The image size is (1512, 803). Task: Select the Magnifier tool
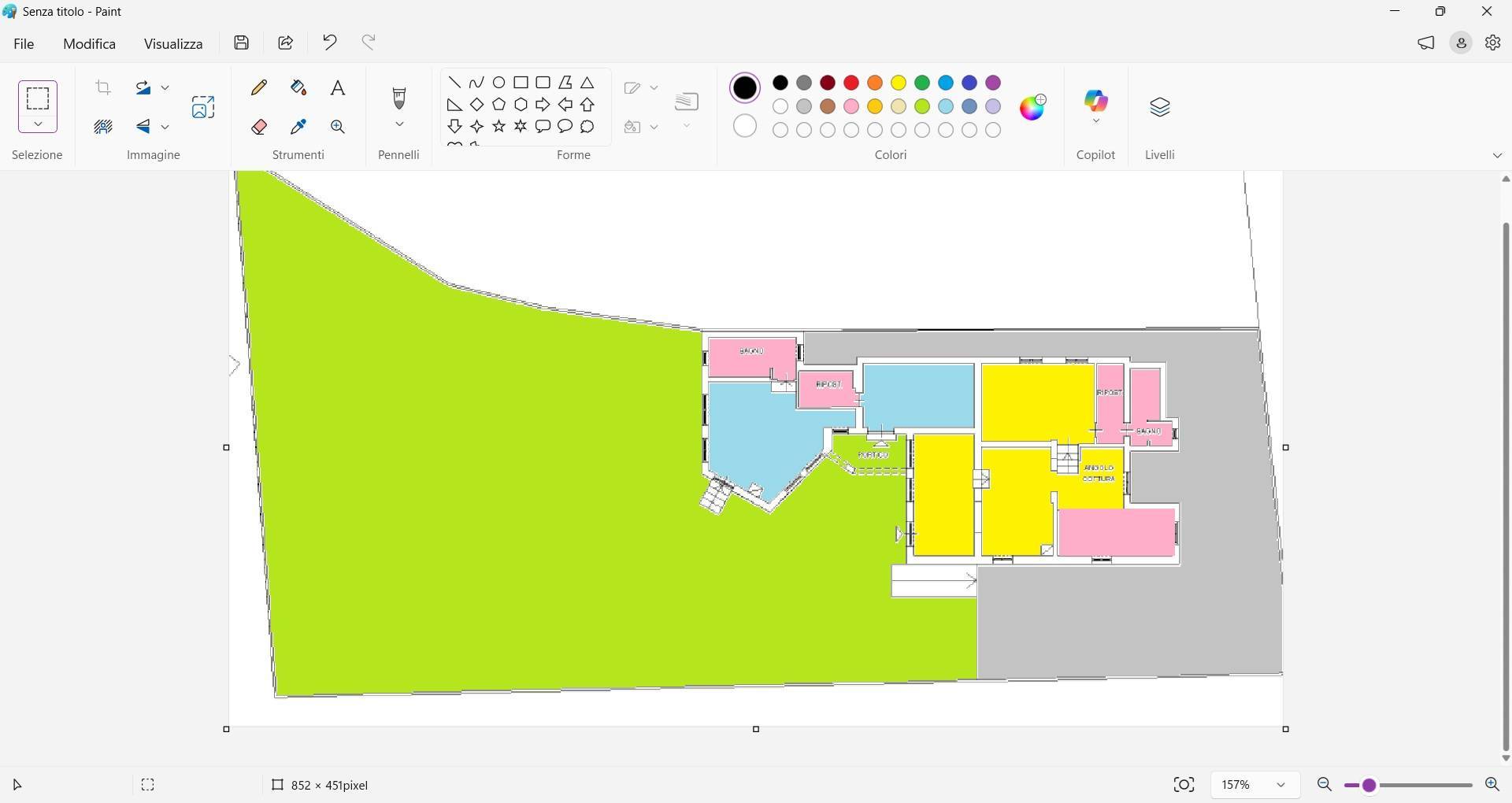(338, 127)
